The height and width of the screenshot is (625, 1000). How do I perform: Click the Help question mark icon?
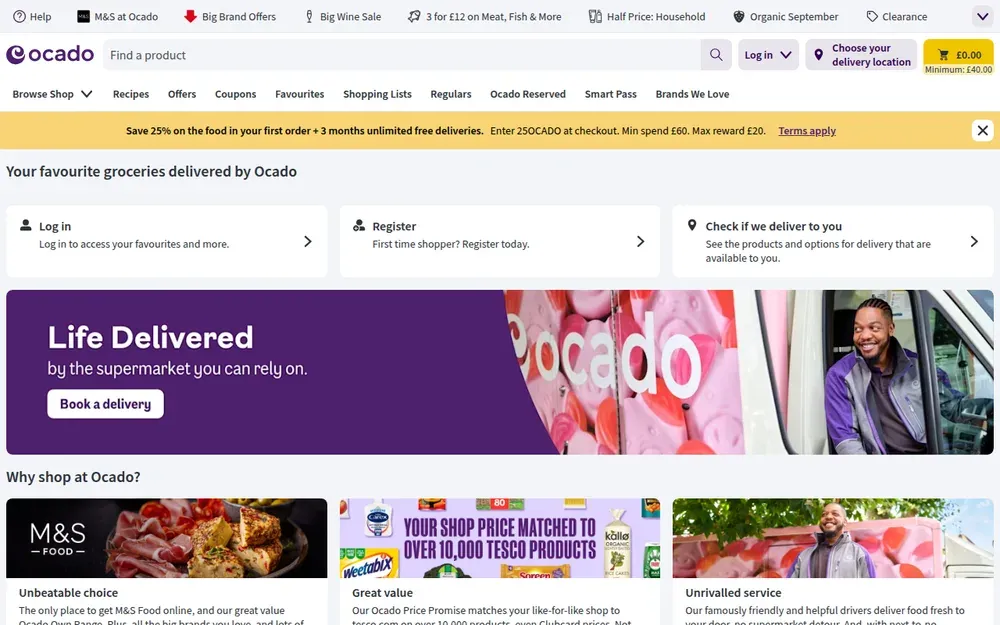point(19,17)
